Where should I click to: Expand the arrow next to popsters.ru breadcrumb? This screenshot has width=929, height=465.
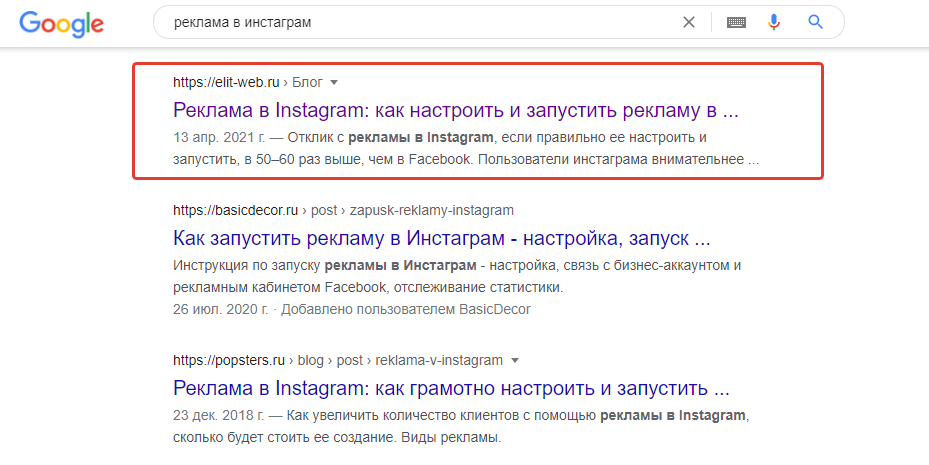tap(514, 360)
